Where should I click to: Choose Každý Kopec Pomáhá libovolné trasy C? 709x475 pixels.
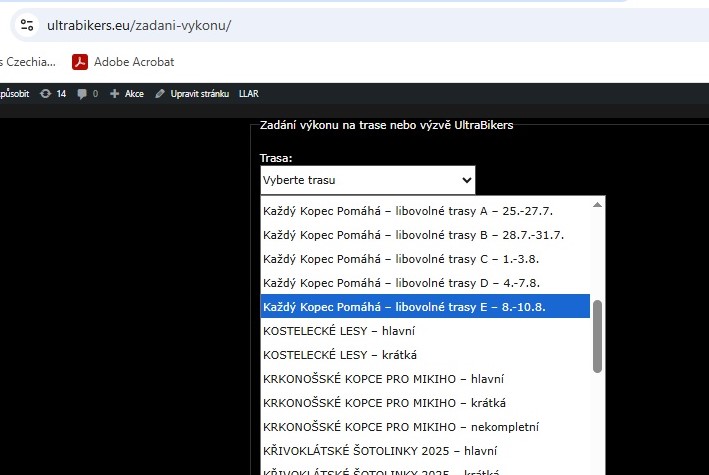click(x=405, y=259)
